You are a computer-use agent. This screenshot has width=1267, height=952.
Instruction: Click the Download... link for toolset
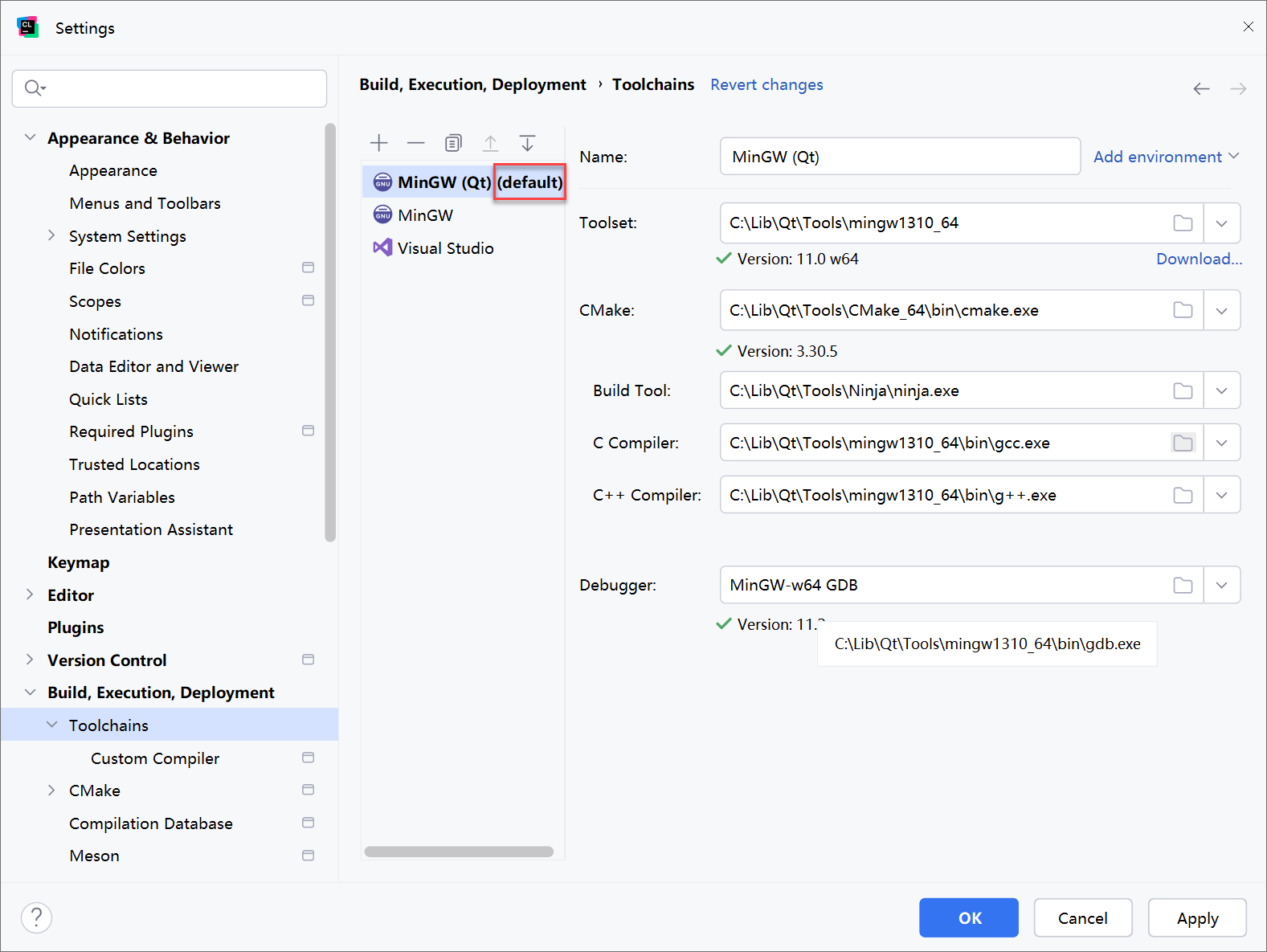(1199, 259)
